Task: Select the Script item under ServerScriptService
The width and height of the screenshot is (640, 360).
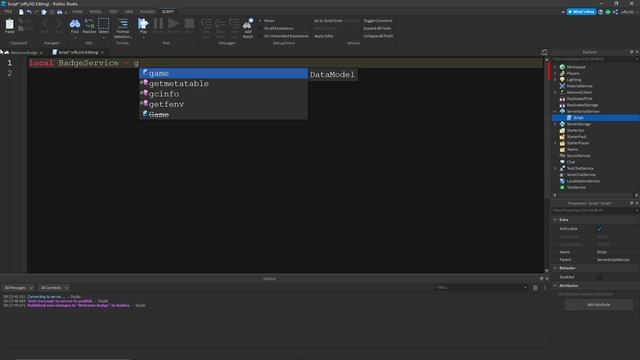Action: click(578, 118)
